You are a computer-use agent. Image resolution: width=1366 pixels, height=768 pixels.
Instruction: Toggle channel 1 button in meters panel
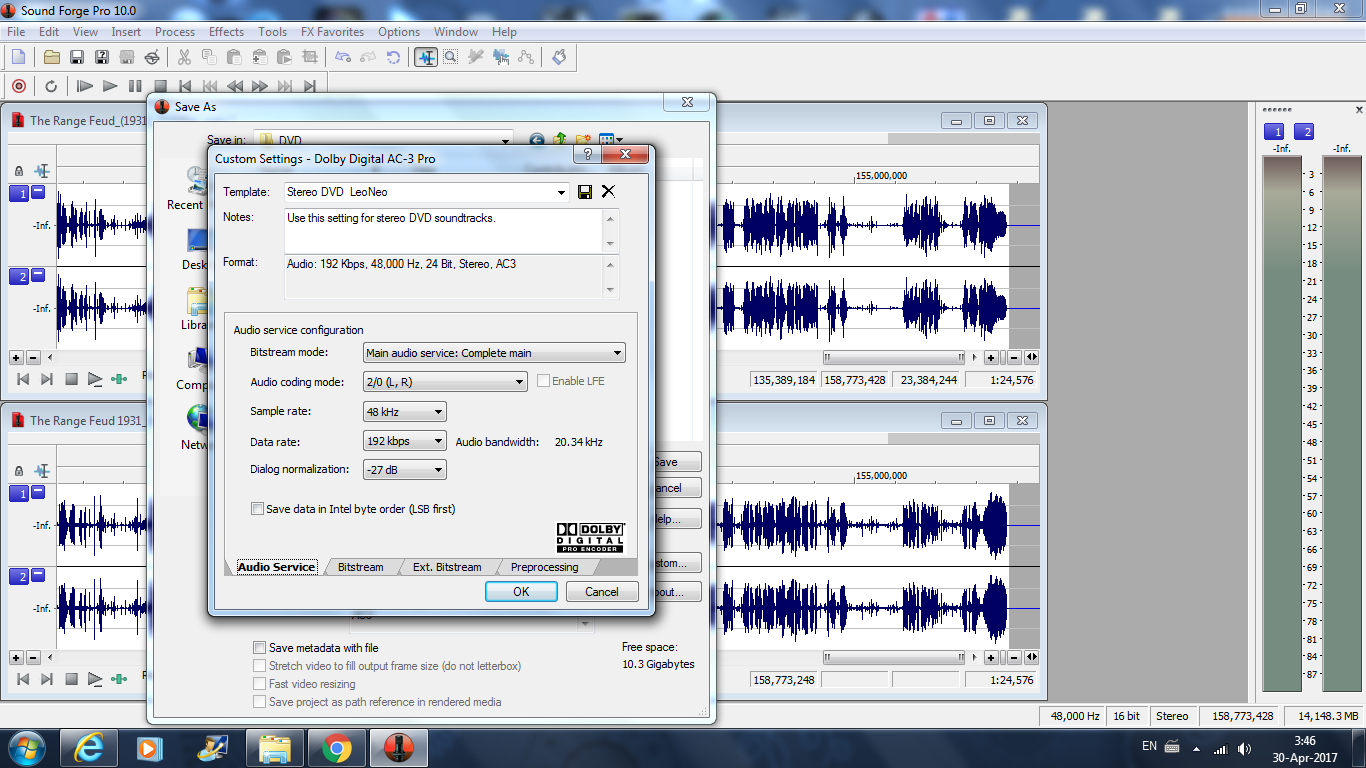pyautogui.click(x=1274, y=132)
